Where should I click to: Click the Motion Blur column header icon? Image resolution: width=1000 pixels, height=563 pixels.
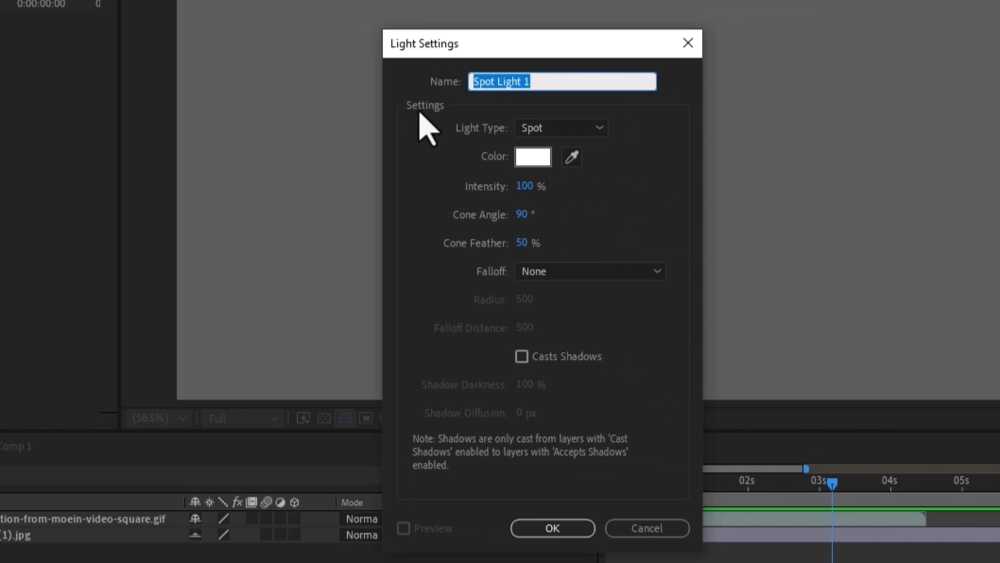click(x=266, y=502)
